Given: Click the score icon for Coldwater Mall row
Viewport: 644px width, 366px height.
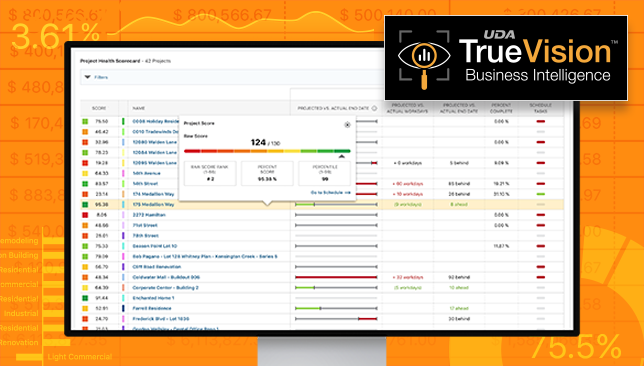Looking at the screenshot, I should tap(85, 277).
